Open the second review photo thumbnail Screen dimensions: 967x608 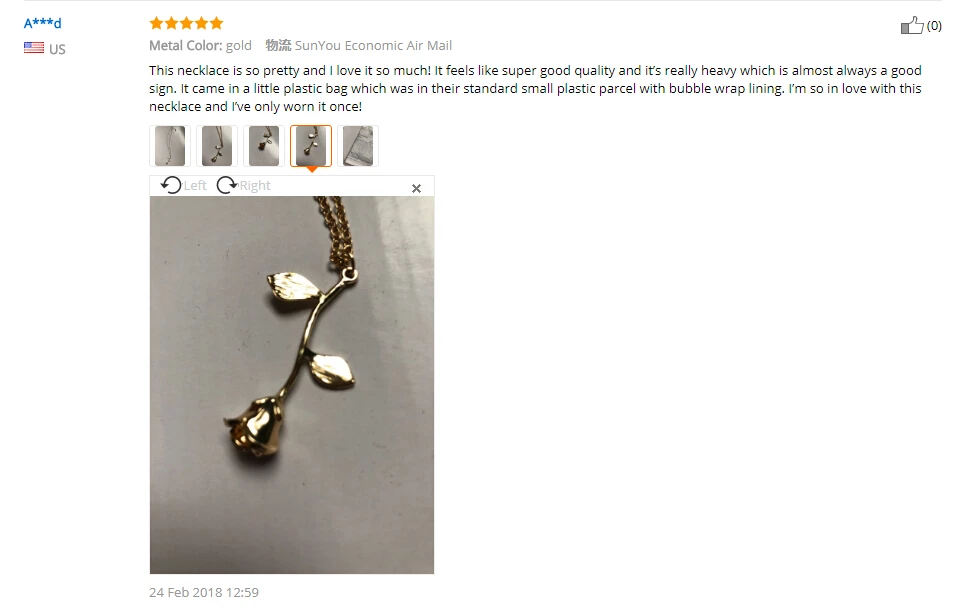point(217,146)
